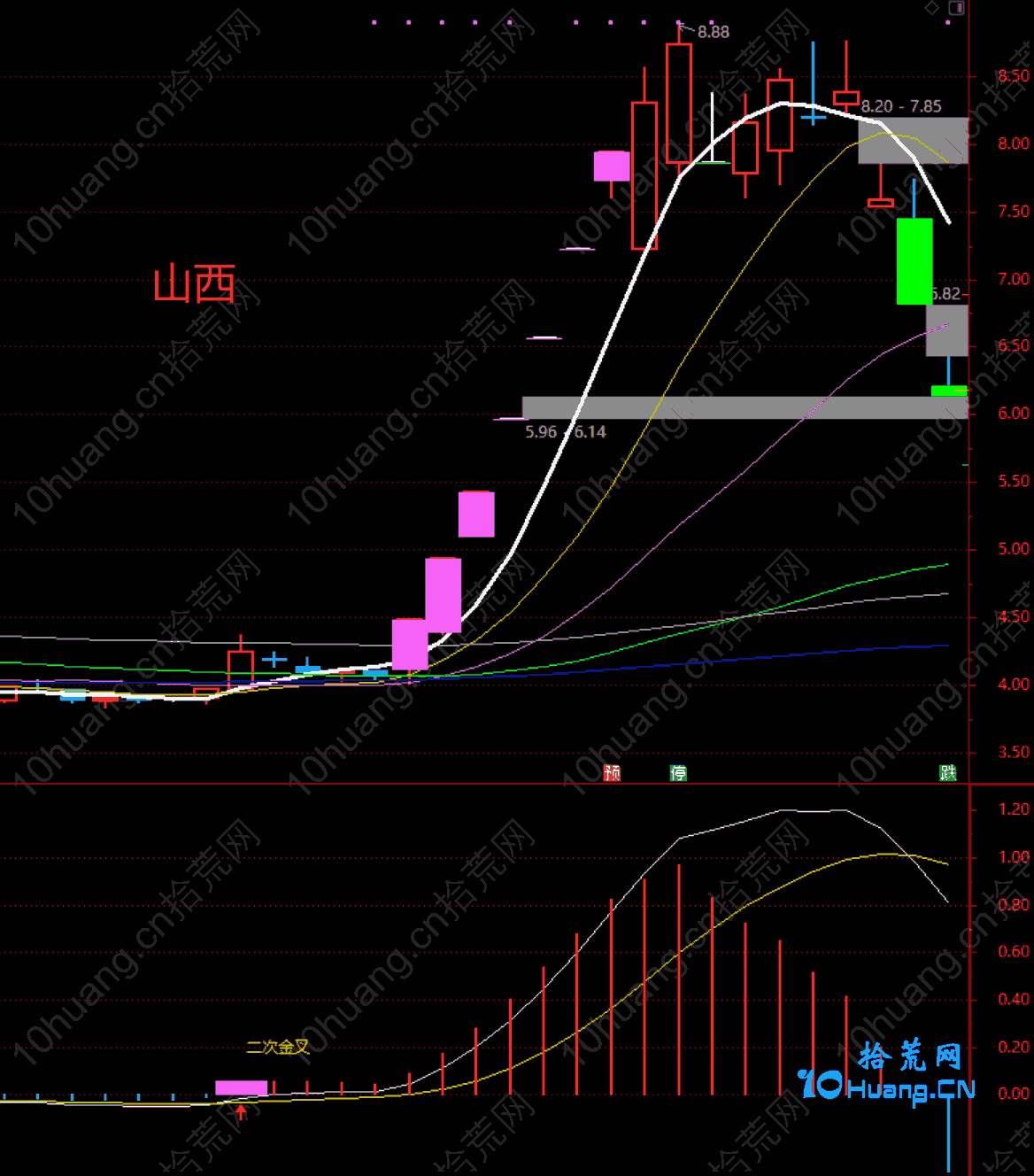Click the 7.50 price axis value
This screenshot has width=1034, height=1176.
[x=1014, y=212]
